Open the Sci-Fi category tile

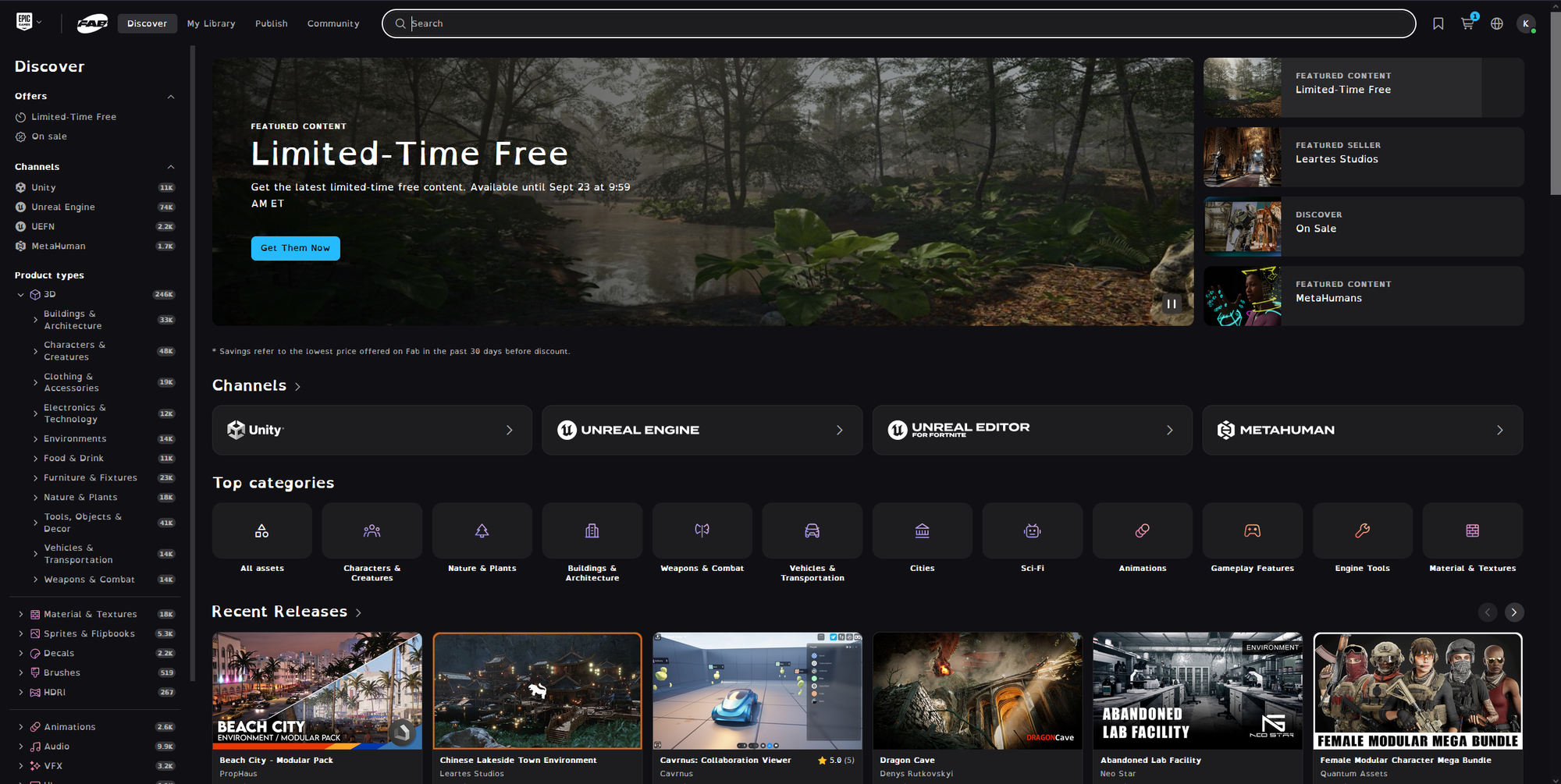pyautogui.click(x=1033, y=530)
